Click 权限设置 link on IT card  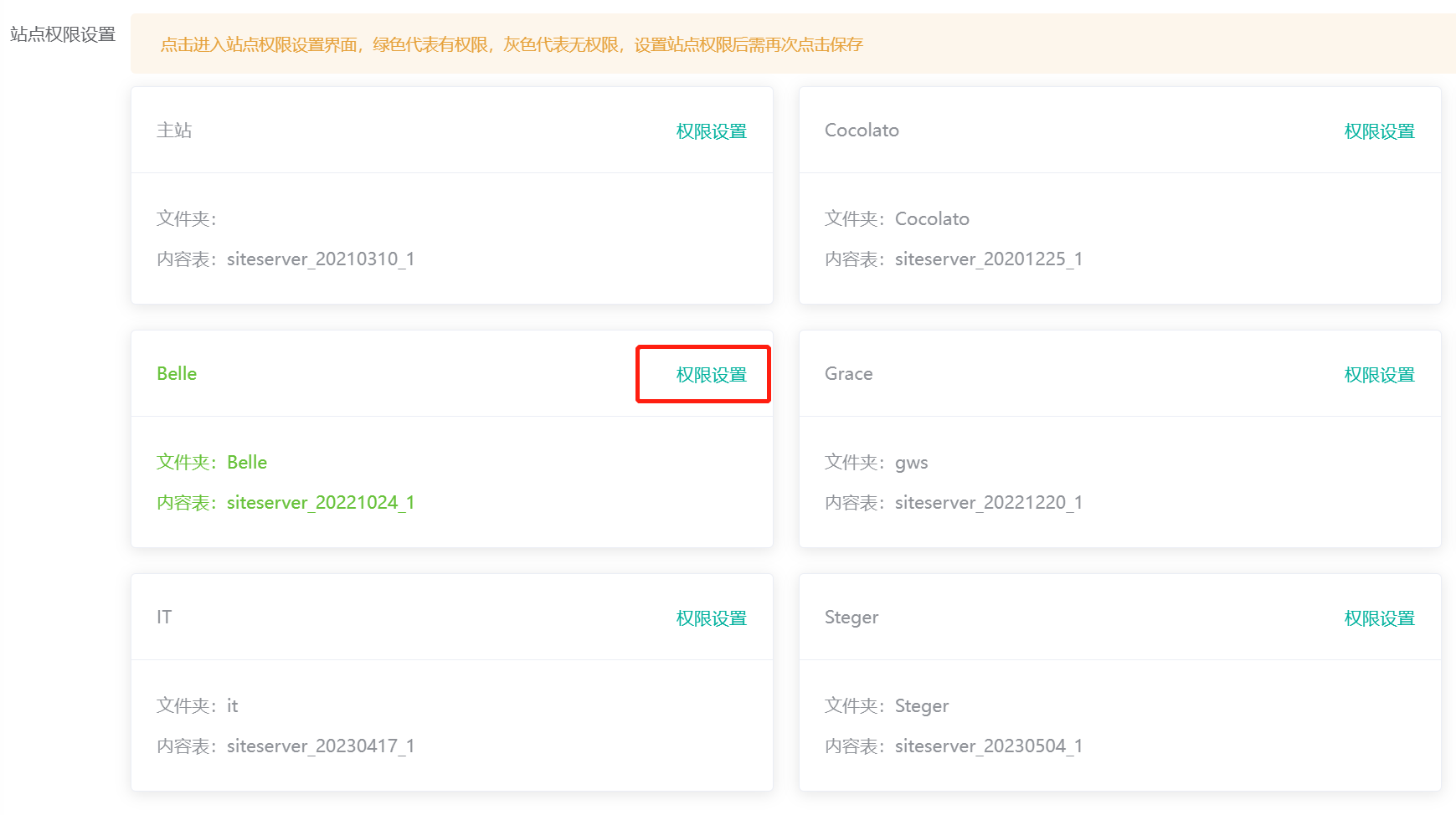[711, 618]
